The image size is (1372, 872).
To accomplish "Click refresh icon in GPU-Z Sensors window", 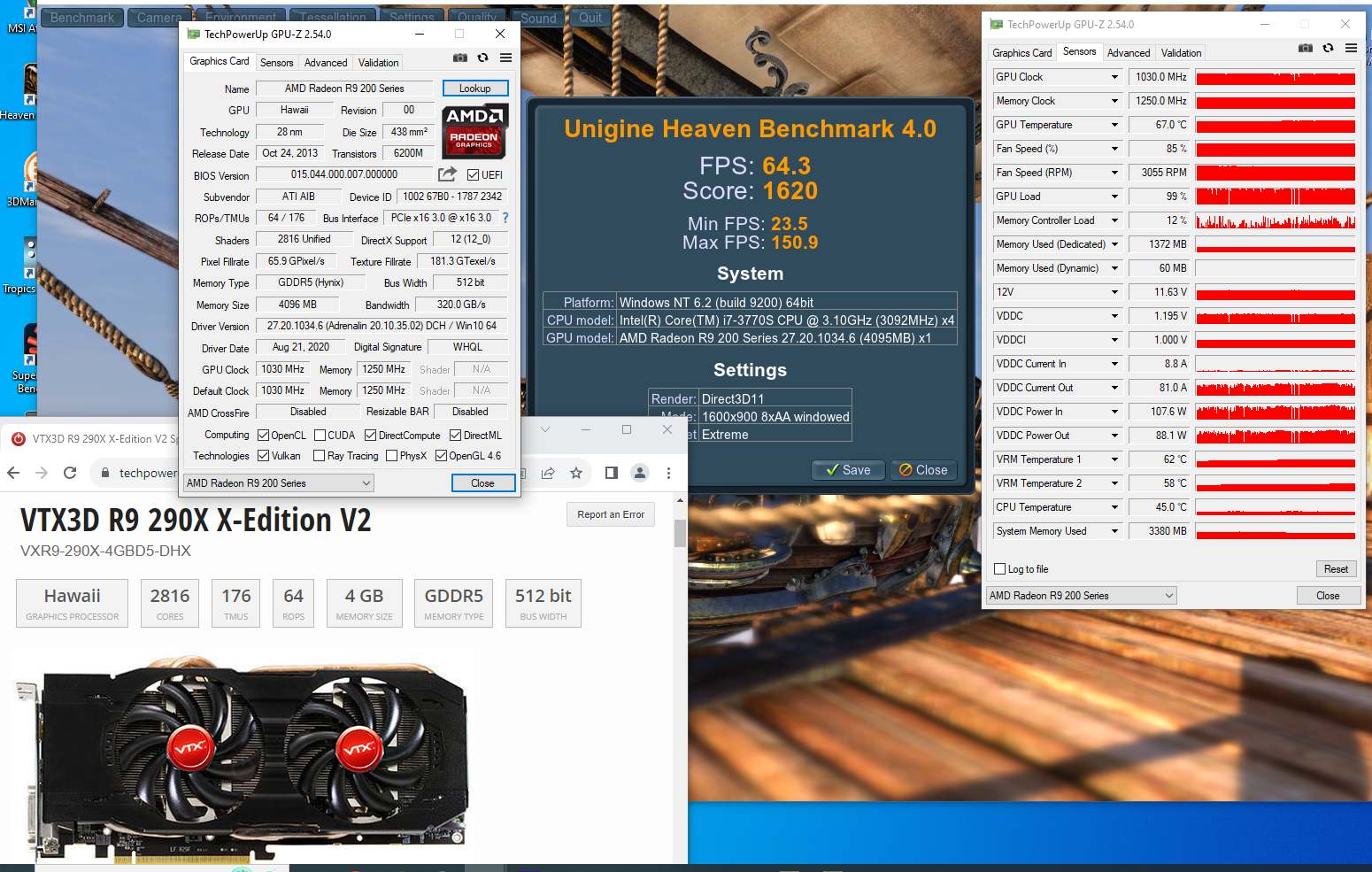I will (x=1329, y=48).
